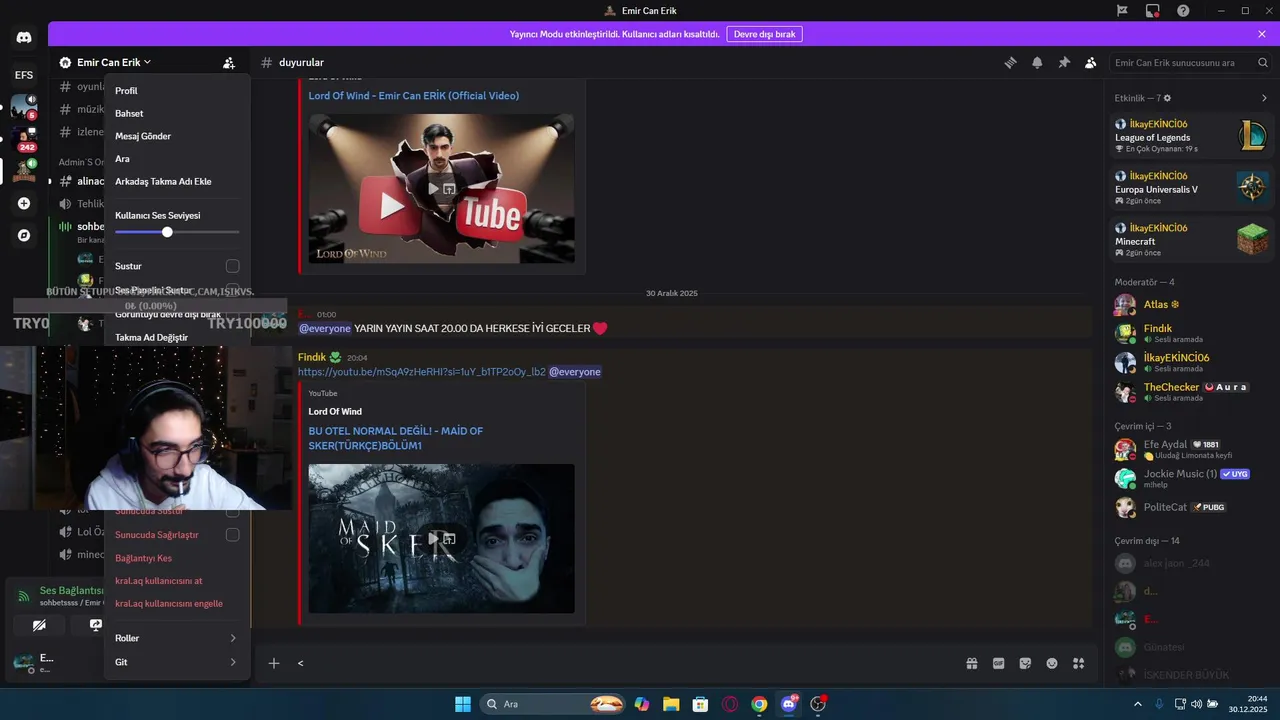
Task: Open PoliteCat in member list
Action: 1191,507
